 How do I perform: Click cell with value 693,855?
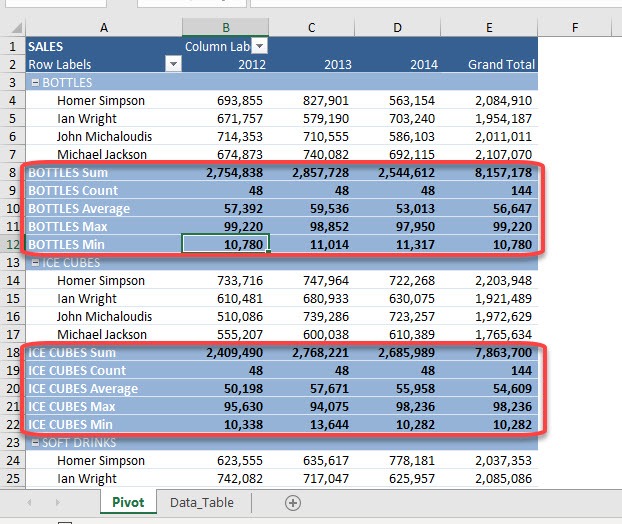(225, 100)
